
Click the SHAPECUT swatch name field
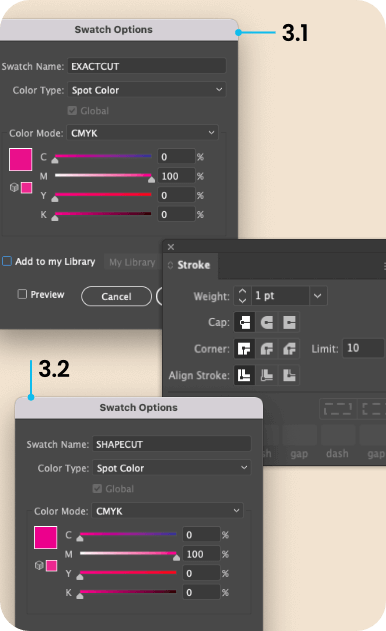coord(172,444)
